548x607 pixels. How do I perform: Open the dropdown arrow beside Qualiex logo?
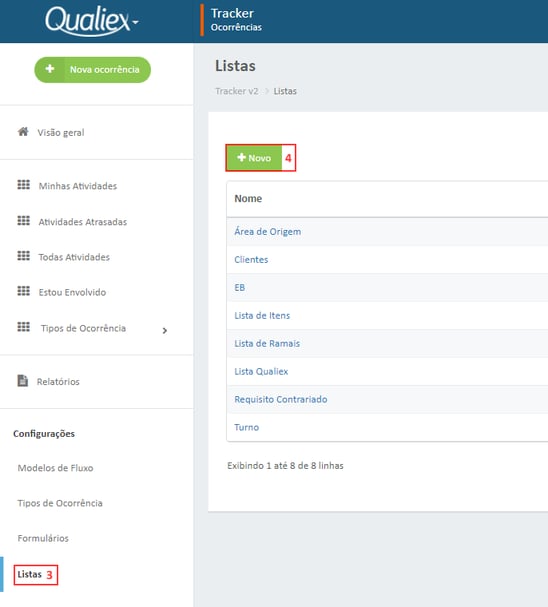click(135, 22)
